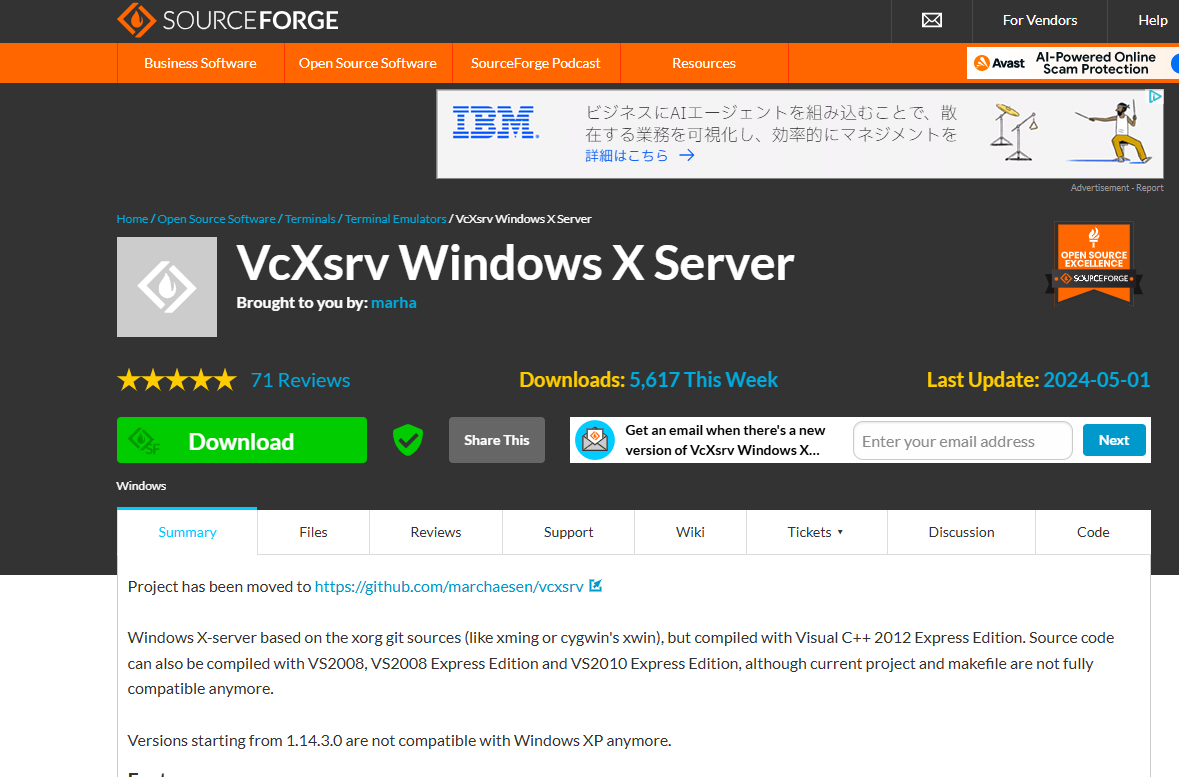The width and height of the screenshot is (1179, 777).
Task: Expand the Tickets dropdown tab
Action: click(817, 532)
